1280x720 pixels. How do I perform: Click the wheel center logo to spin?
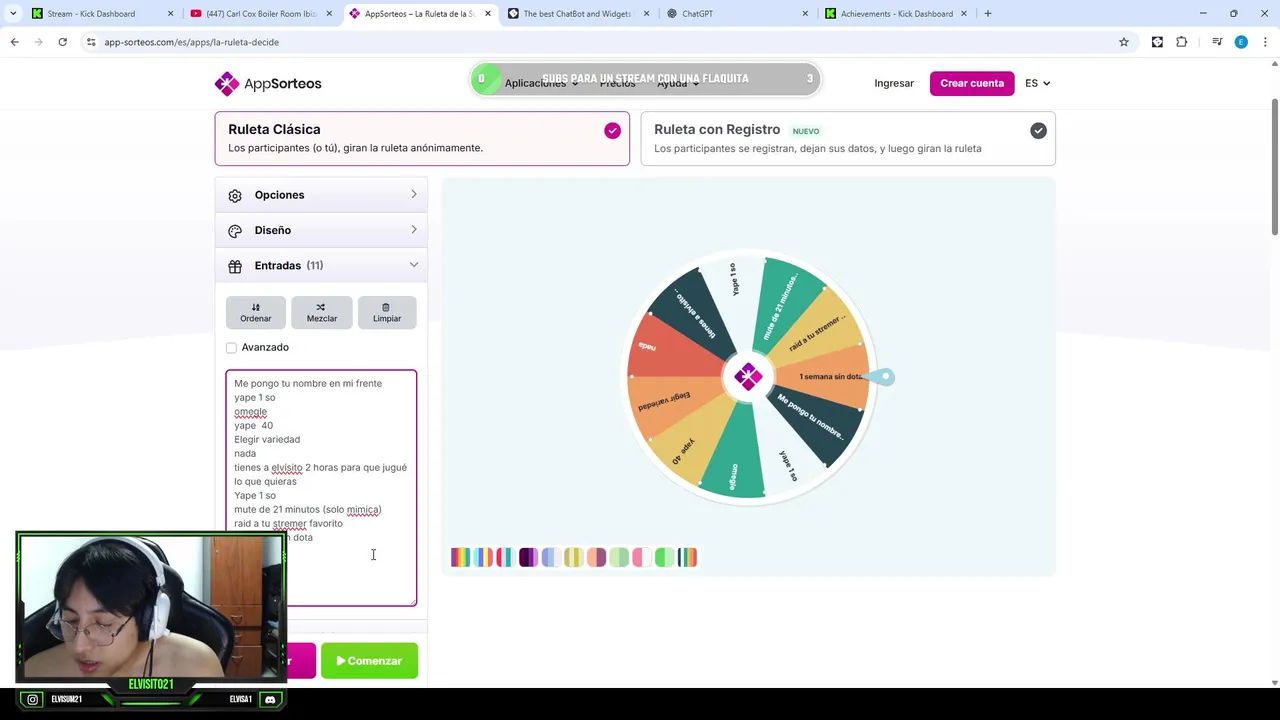point(748,376)
